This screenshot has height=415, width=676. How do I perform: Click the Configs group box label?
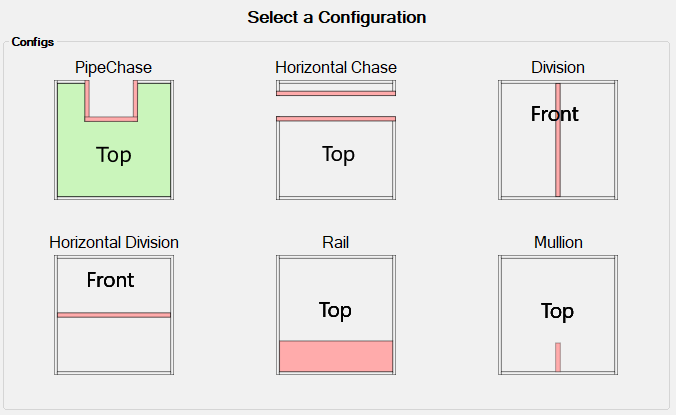(33, 42)
